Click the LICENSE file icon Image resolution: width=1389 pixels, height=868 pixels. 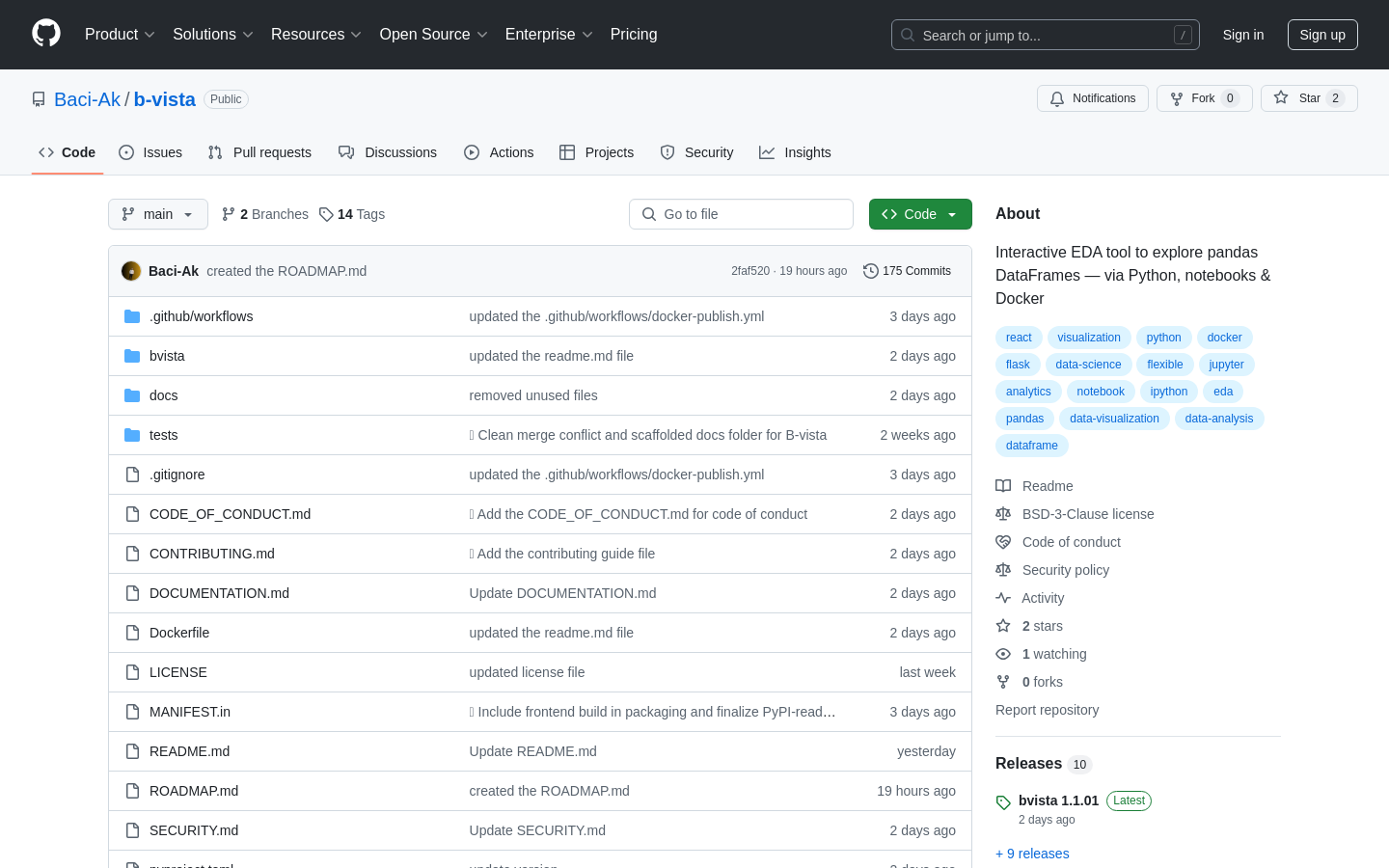pos(132,672)
